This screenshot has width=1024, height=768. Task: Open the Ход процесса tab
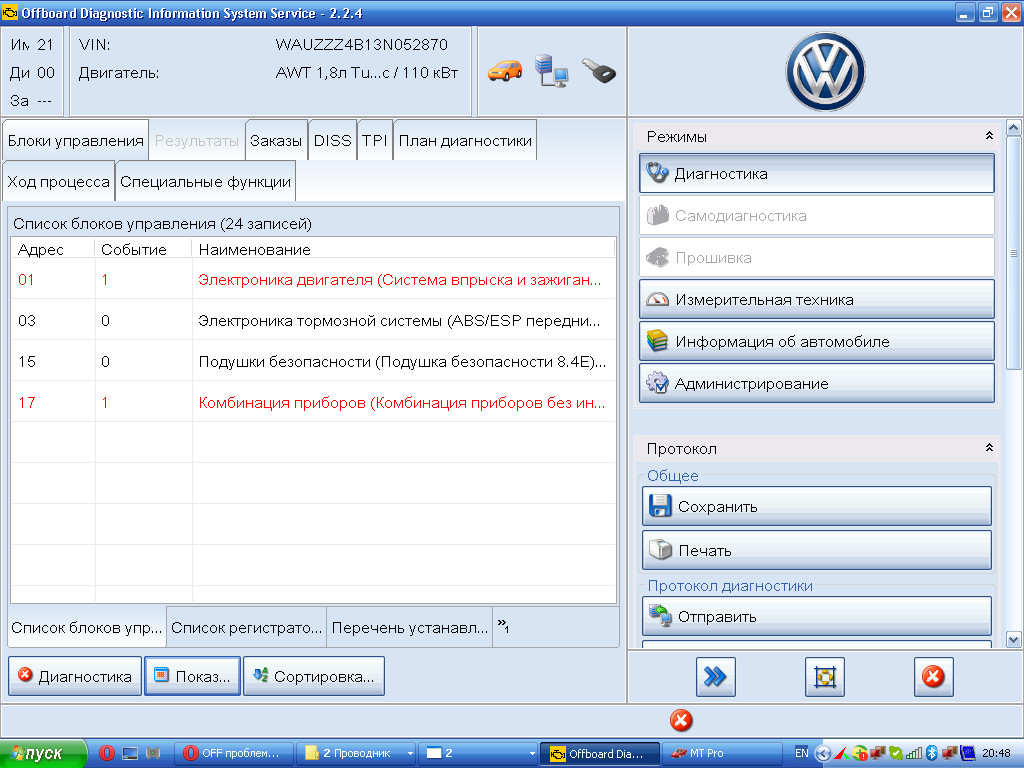pos(59,182)
